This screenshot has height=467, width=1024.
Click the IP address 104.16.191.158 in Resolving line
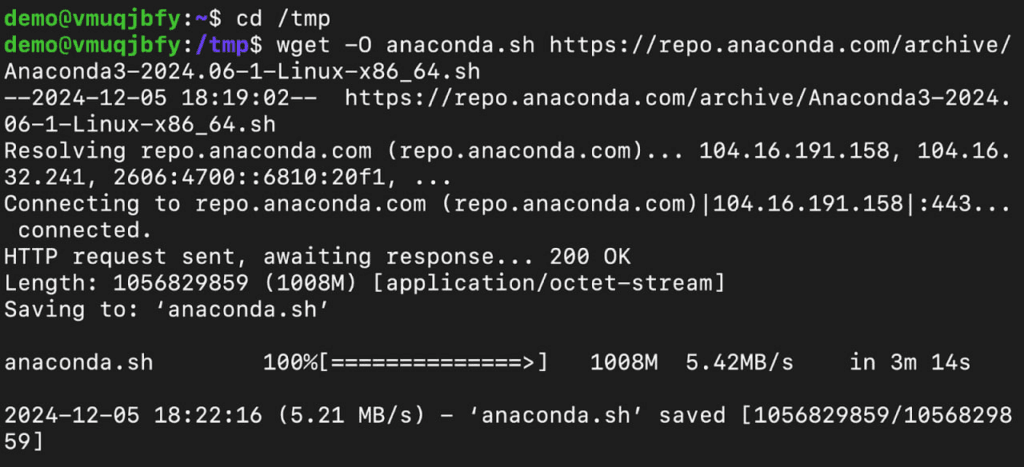[x=793, y=151]
